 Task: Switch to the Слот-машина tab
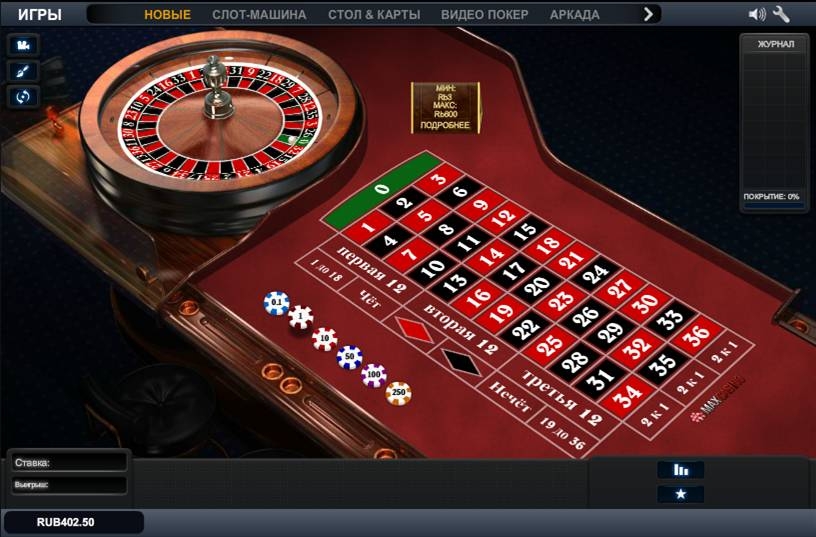(259, 15)
